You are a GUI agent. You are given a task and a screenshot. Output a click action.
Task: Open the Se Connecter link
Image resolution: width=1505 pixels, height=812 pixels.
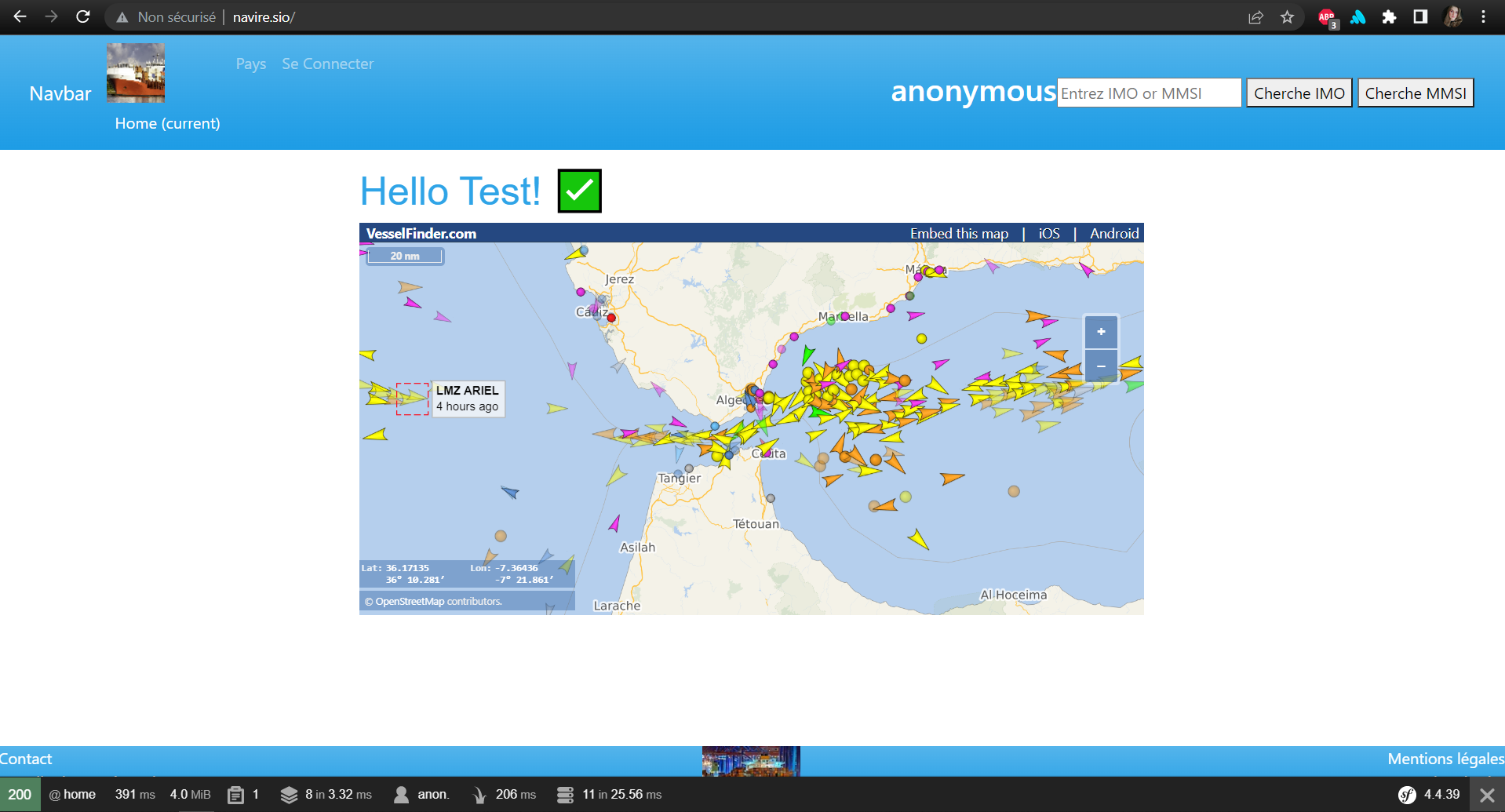click(328, 64)
